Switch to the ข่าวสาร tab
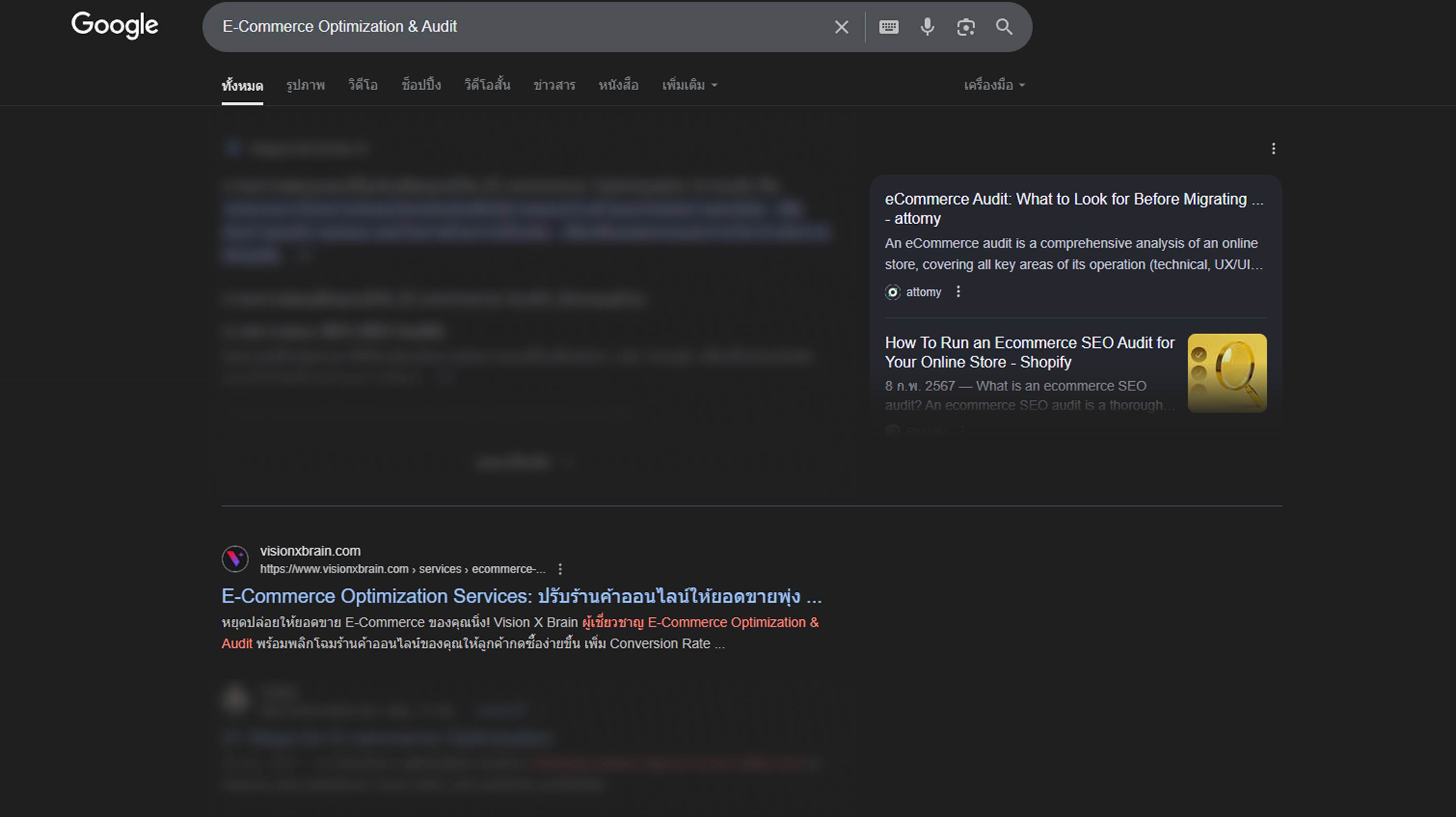 tap(554, 85)
